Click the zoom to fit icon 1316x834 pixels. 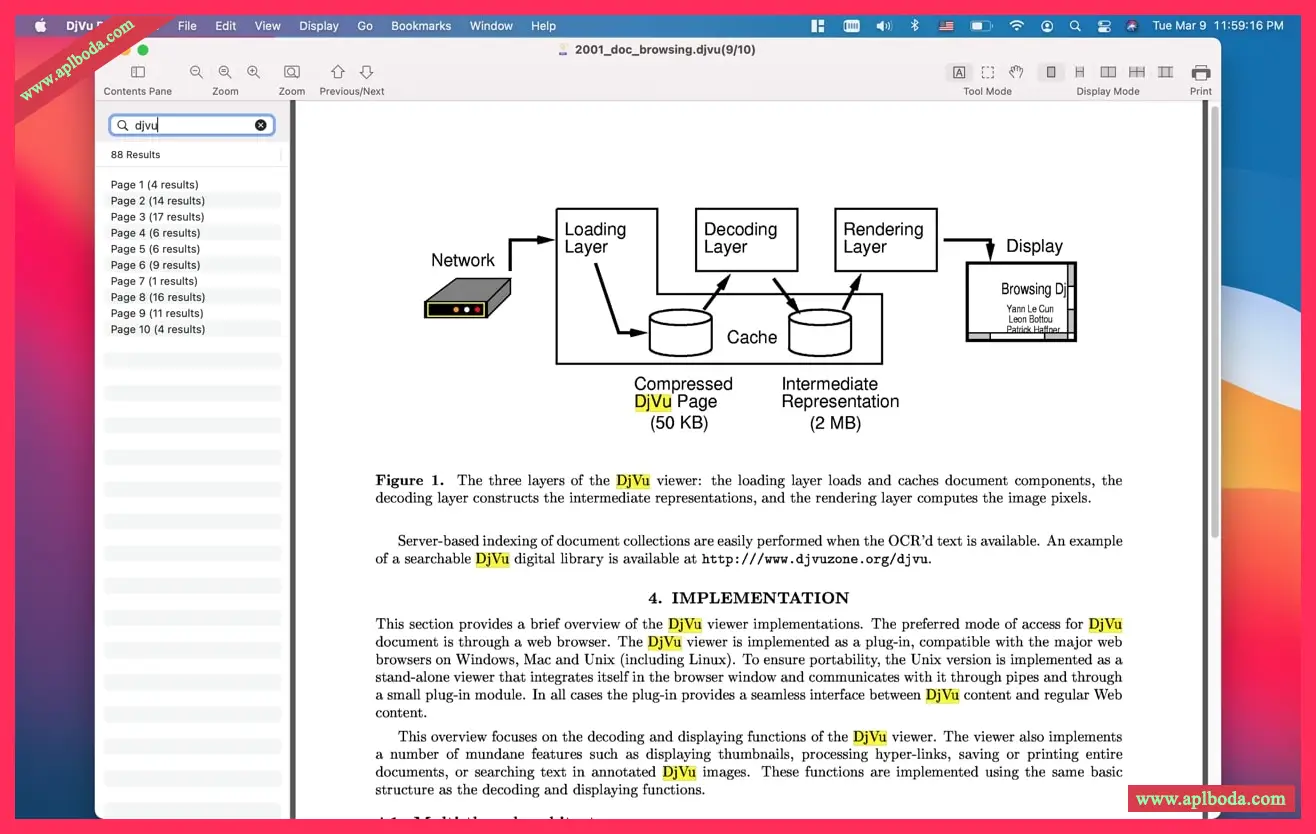point(292,72)
